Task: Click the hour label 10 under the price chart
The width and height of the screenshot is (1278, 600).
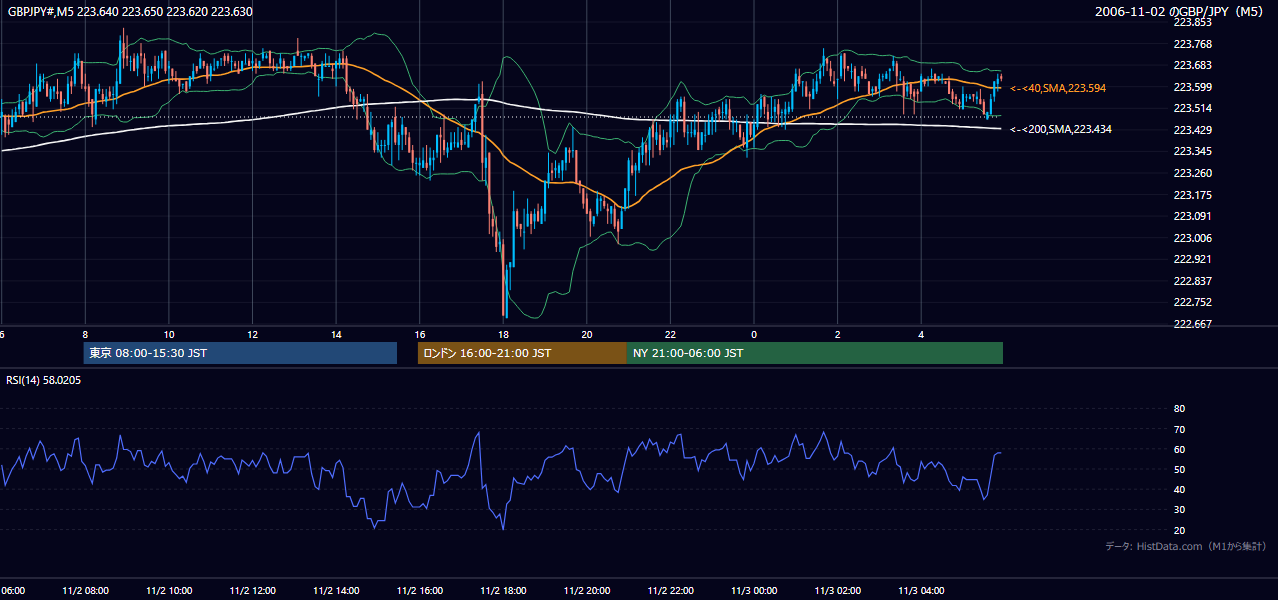Action: 169,334
